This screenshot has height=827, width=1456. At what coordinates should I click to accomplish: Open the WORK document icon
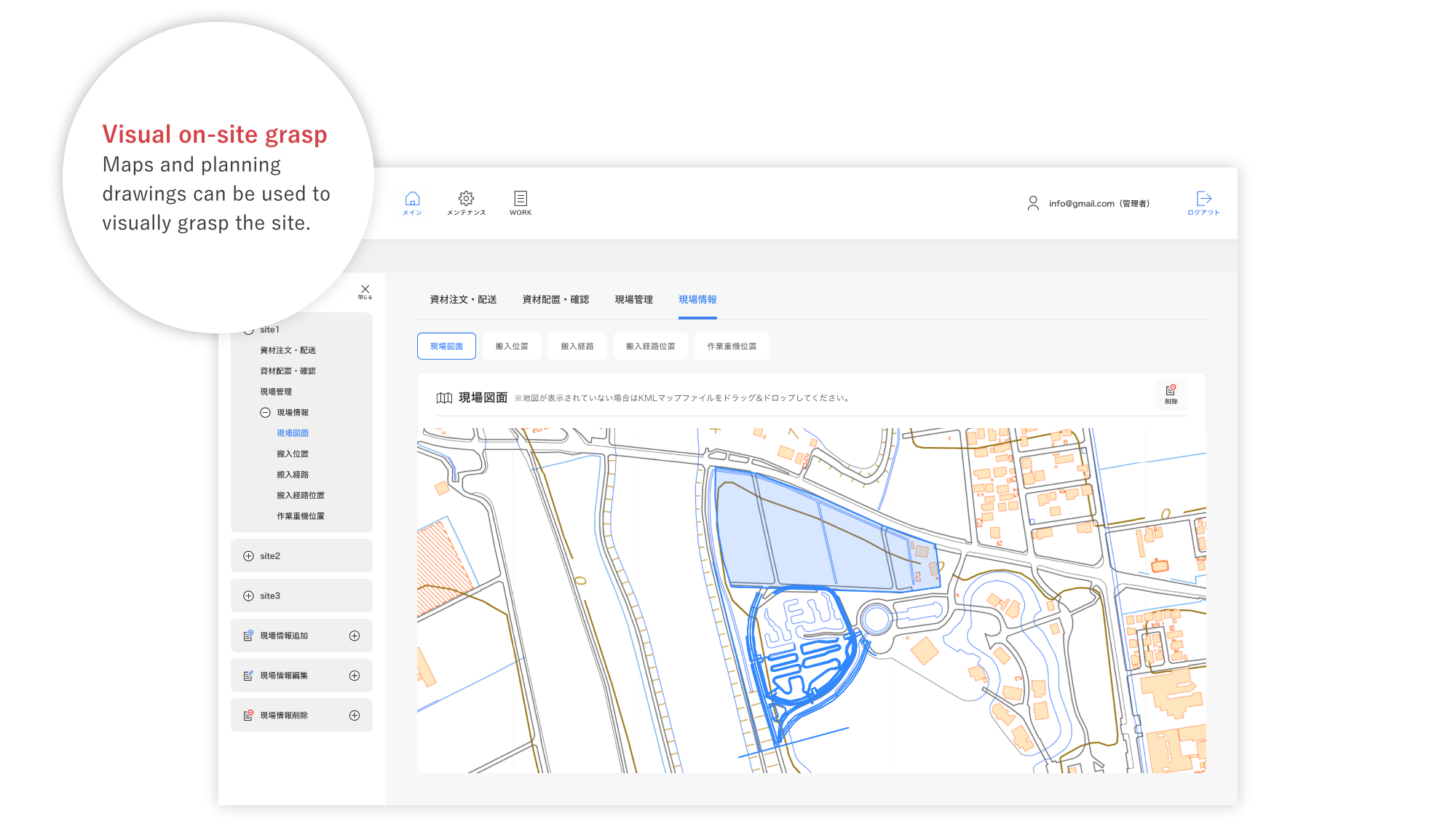521,199
